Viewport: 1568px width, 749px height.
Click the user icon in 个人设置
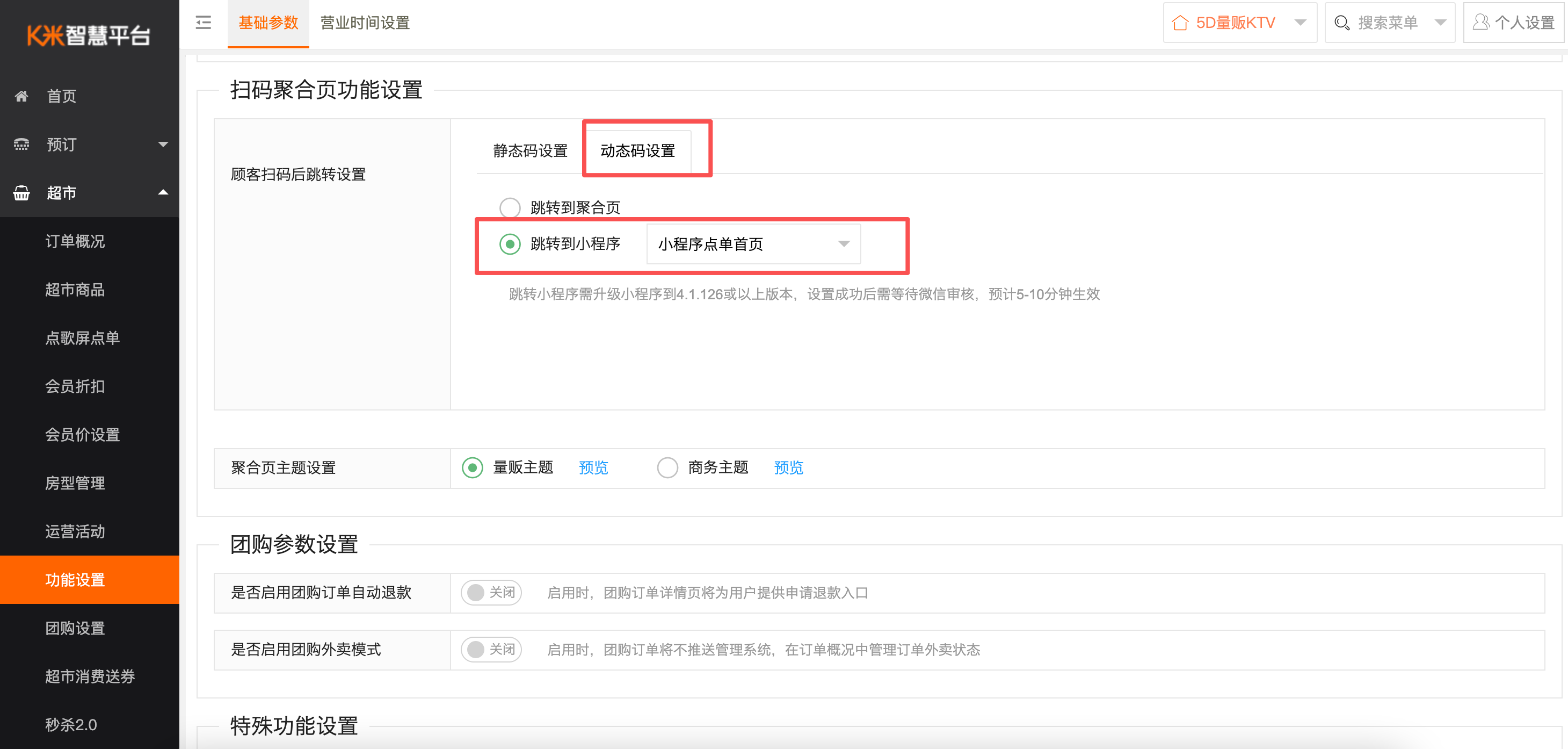coord(1480,23)
